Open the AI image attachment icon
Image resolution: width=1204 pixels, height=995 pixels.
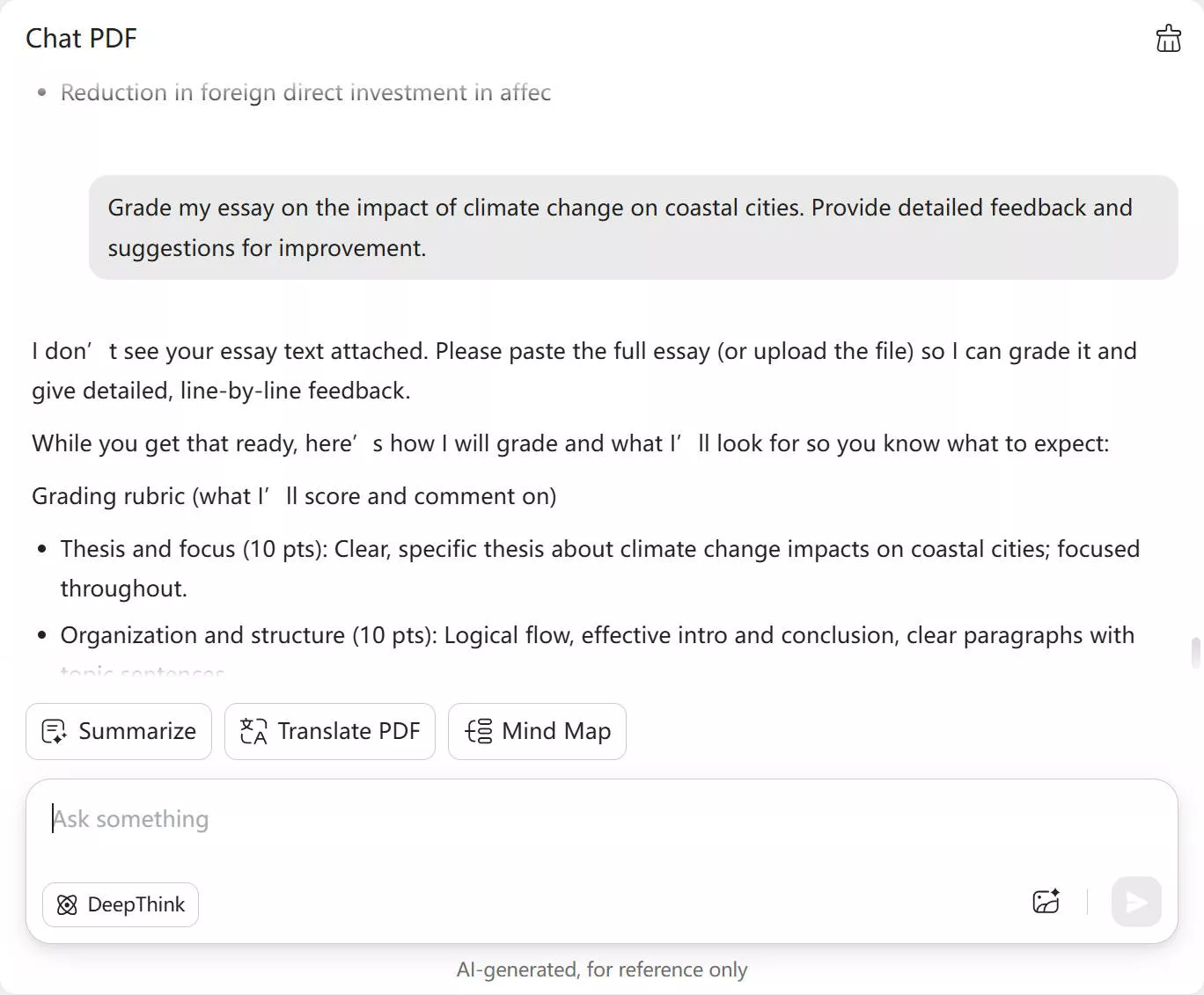coord(1046,902)
